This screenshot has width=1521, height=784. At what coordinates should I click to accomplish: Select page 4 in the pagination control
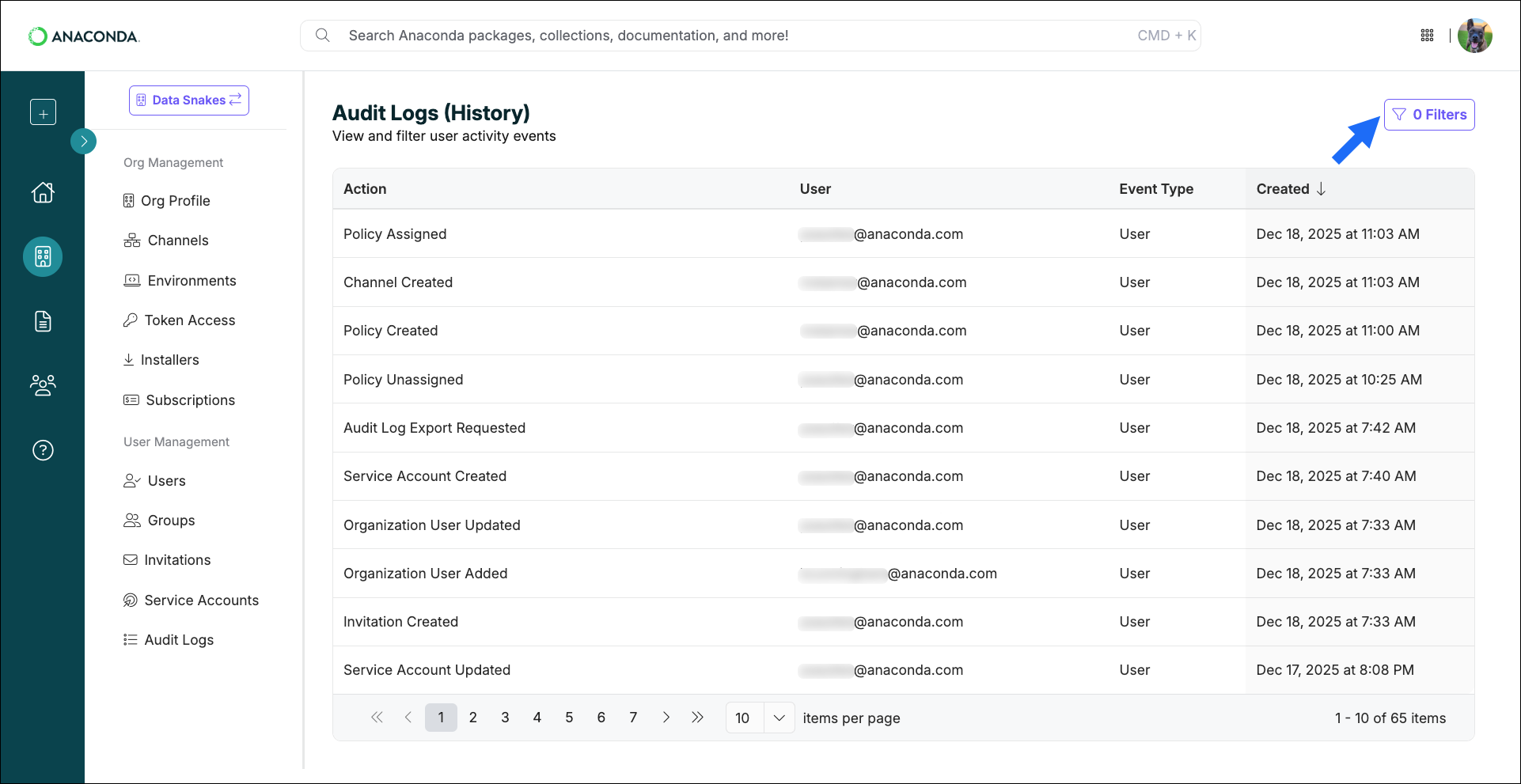[537, 717]
